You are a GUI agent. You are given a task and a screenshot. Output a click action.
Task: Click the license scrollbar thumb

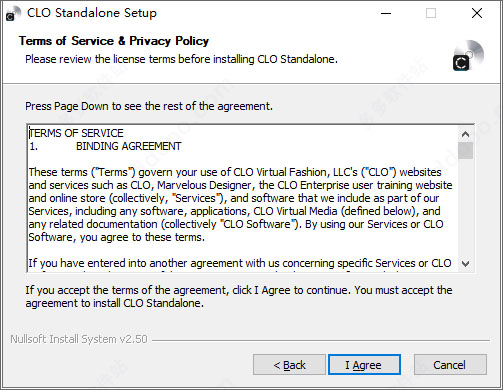tap(465, 151)
